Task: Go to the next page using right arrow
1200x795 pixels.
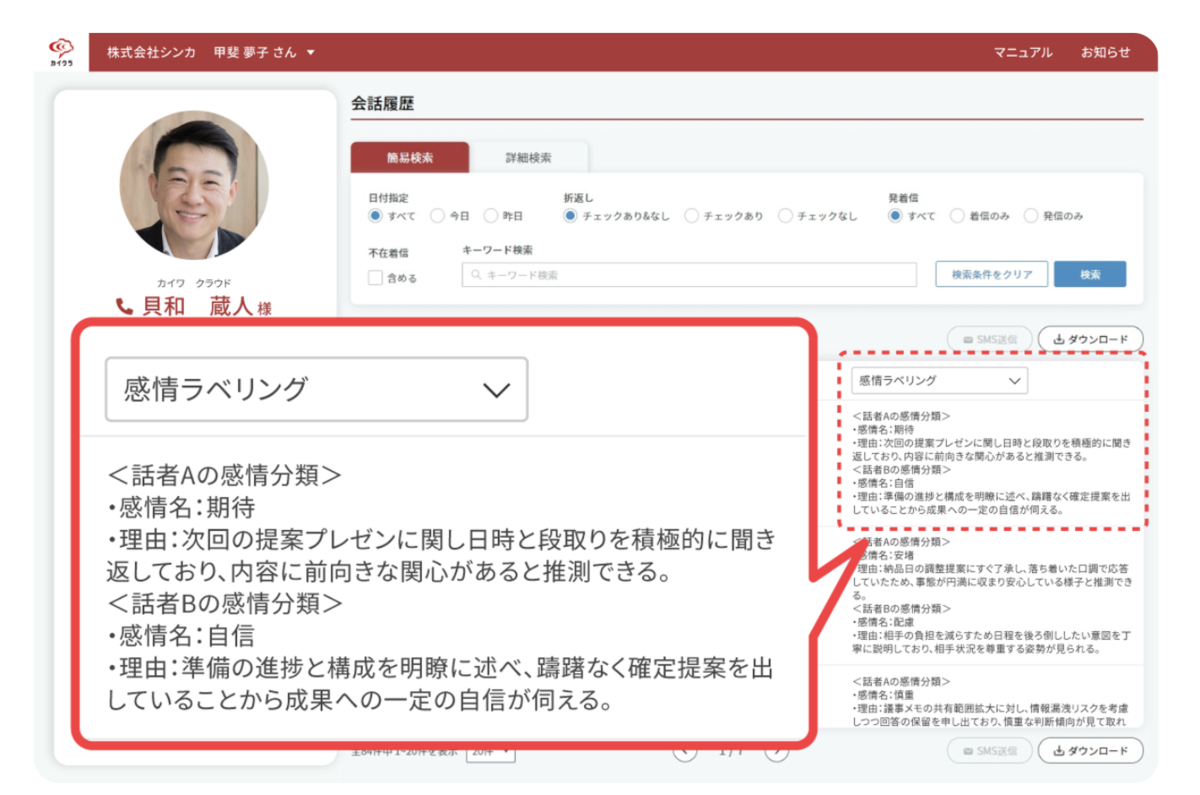Action: click(776, 751)
